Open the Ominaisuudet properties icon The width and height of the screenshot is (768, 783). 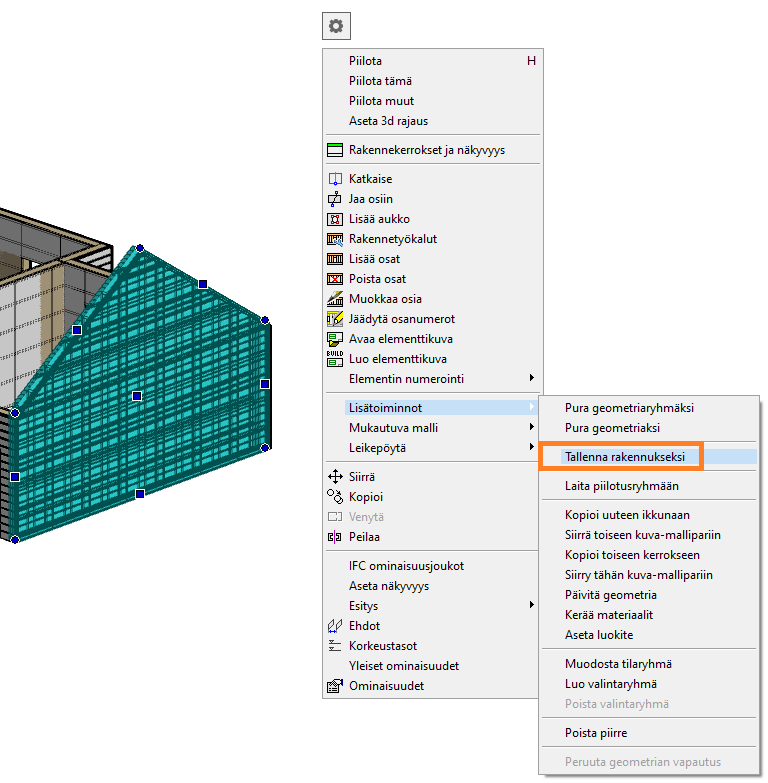[x=335, y=686]
